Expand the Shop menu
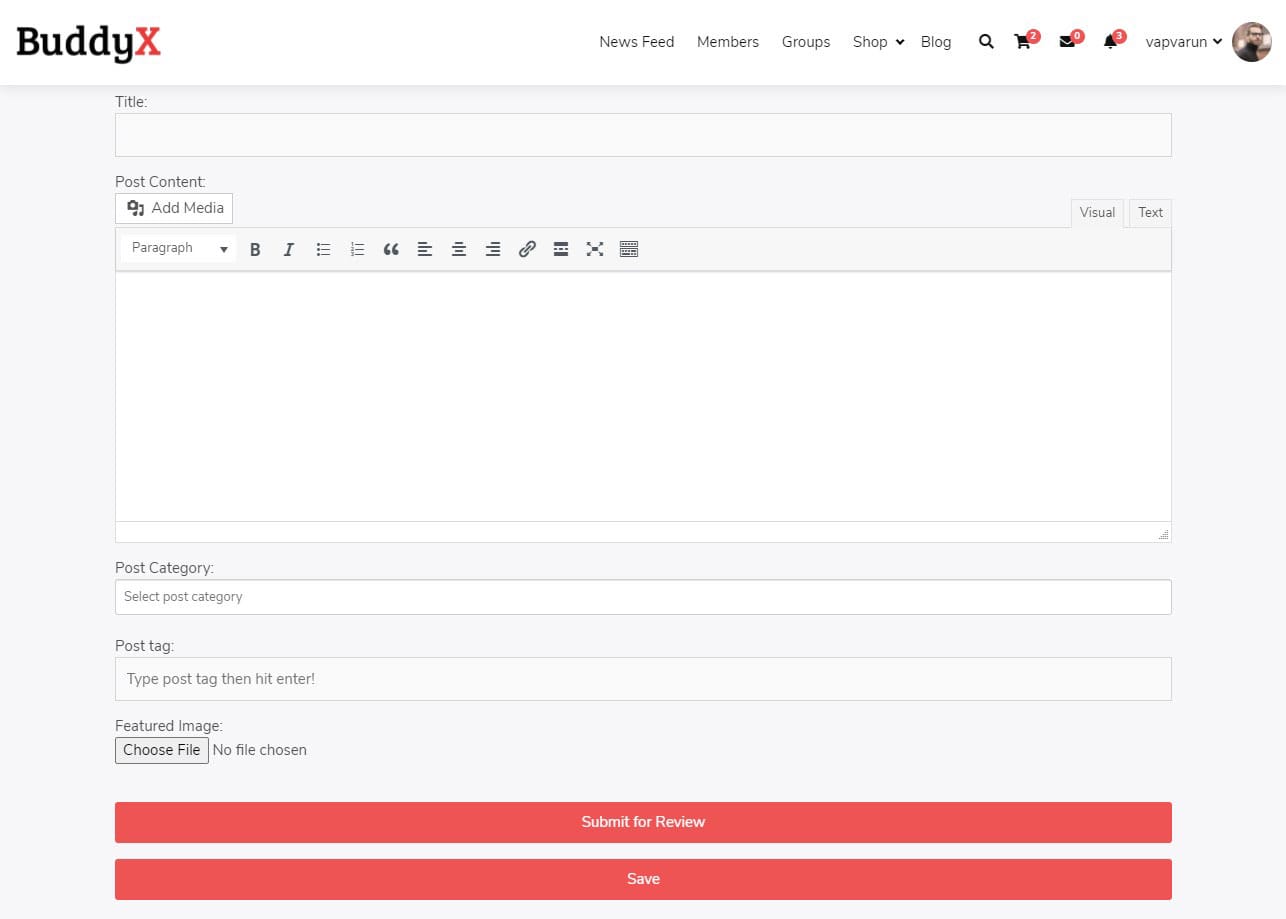 (x=877, y=42)
